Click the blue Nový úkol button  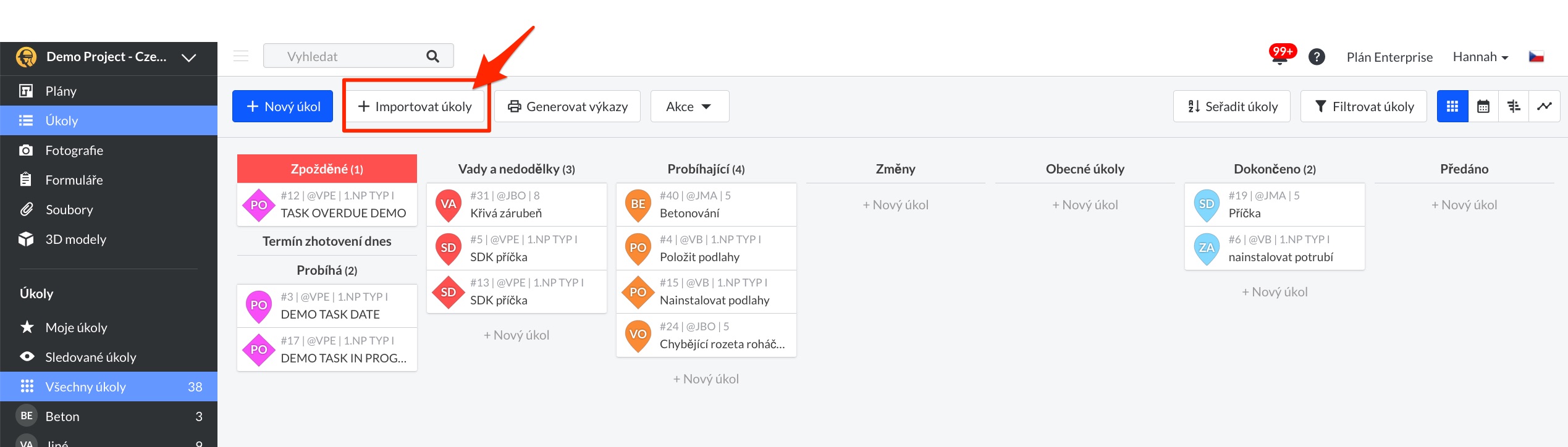[282, 106]
